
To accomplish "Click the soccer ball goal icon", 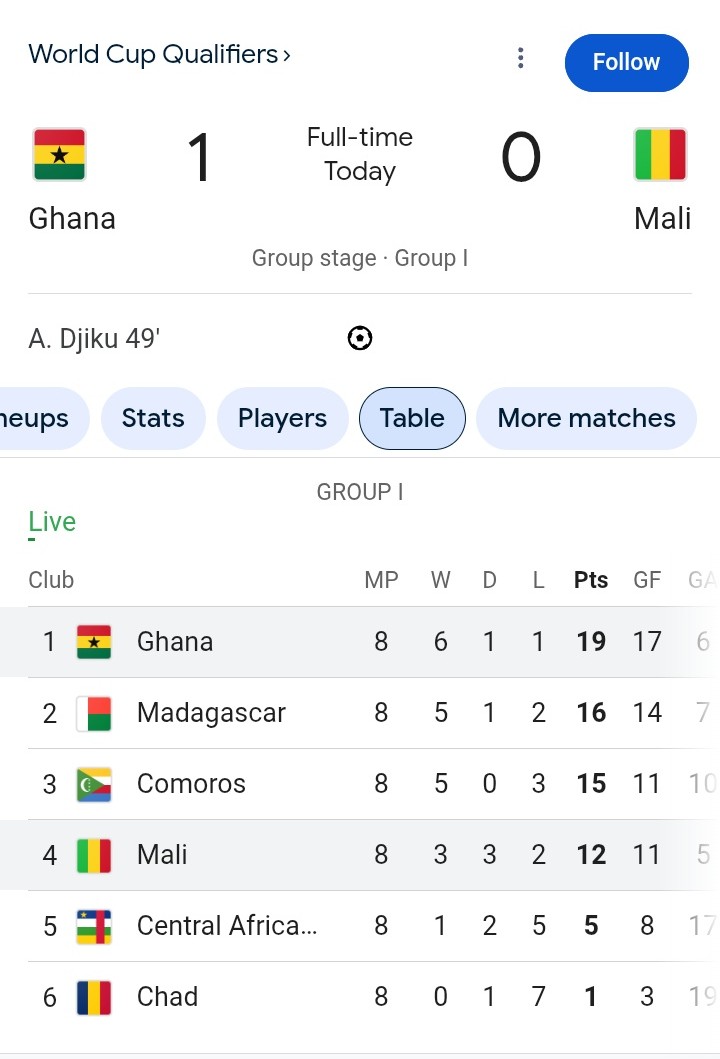I will click(360, 339).
